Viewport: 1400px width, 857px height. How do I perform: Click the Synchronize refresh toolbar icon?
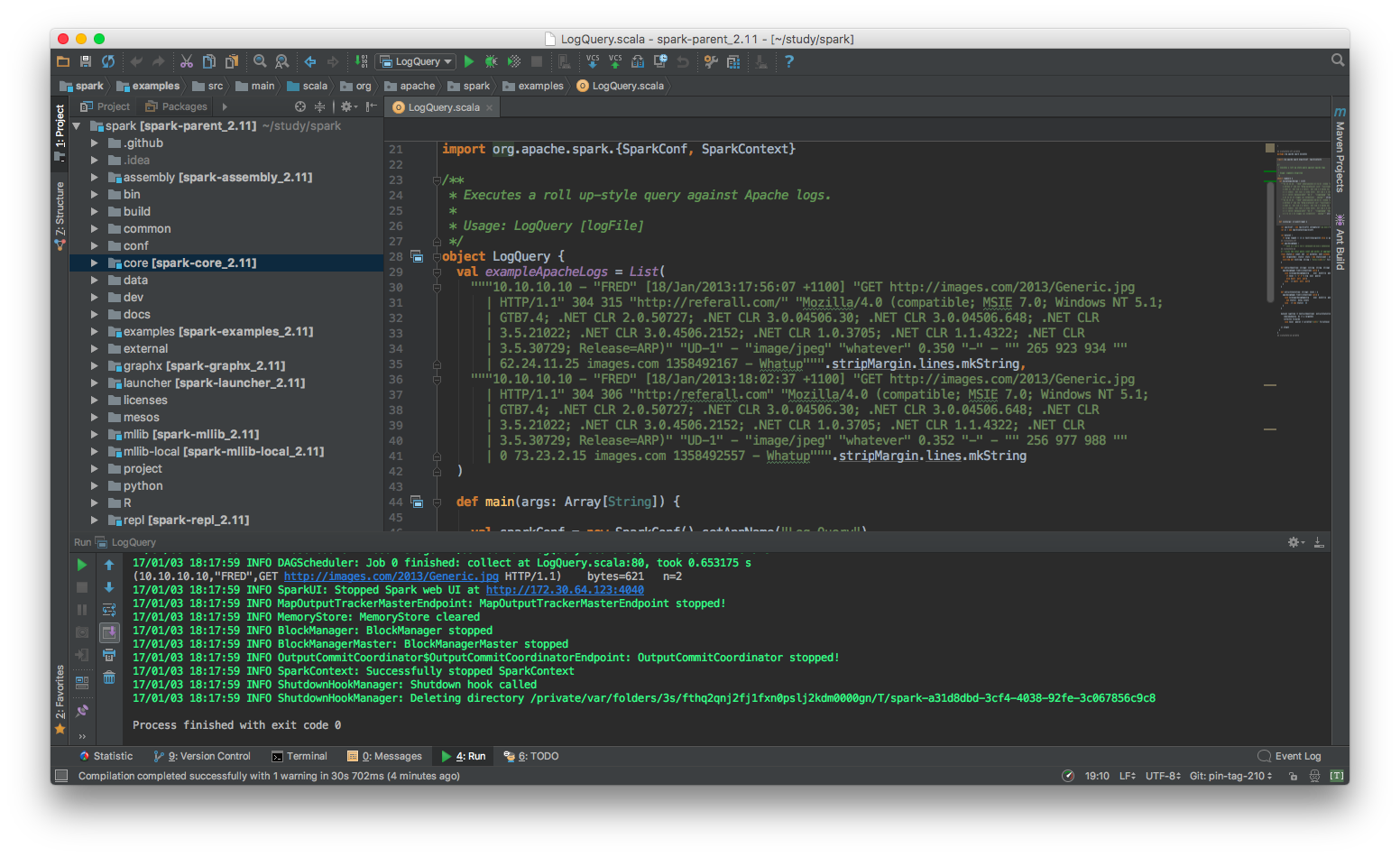(108, 61)
